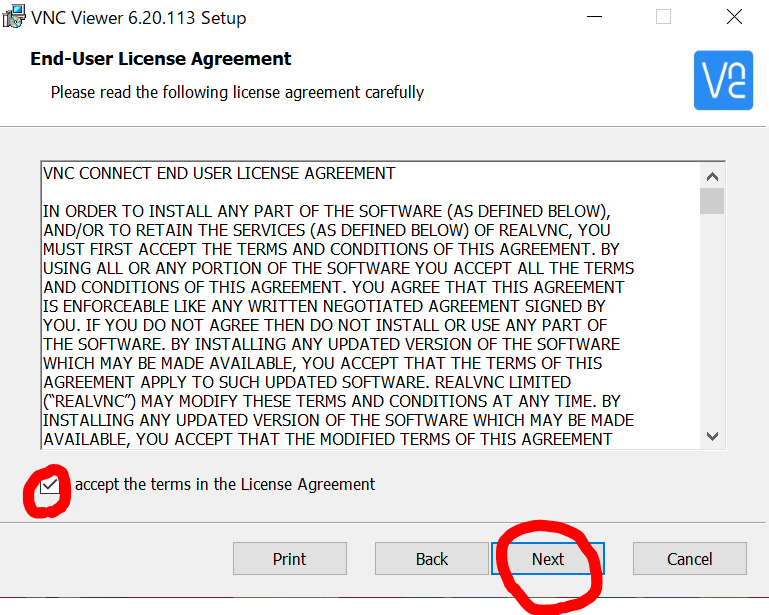Click the license text scroll down arrow
Viewport: 769px width, 615px height.
(712, 436)
